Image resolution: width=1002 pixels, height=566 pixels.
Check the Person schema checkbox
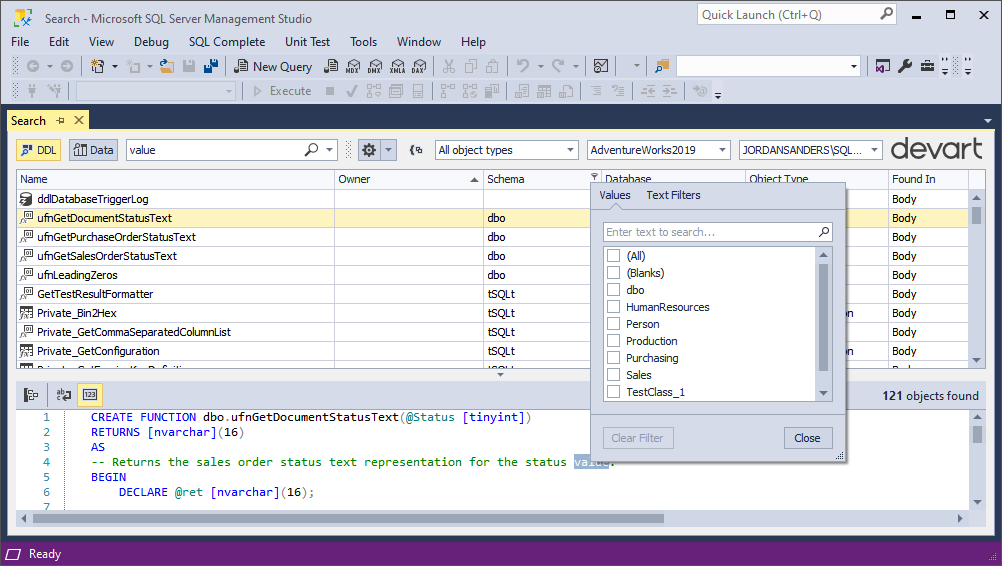tap(613, 324)
